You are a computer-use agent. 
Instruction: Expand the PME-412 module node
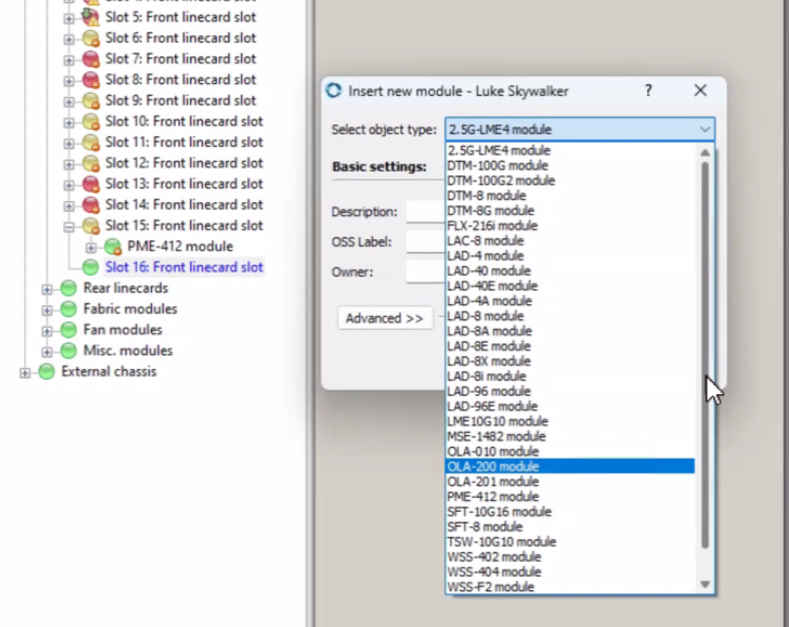click(x=91, y=248)
